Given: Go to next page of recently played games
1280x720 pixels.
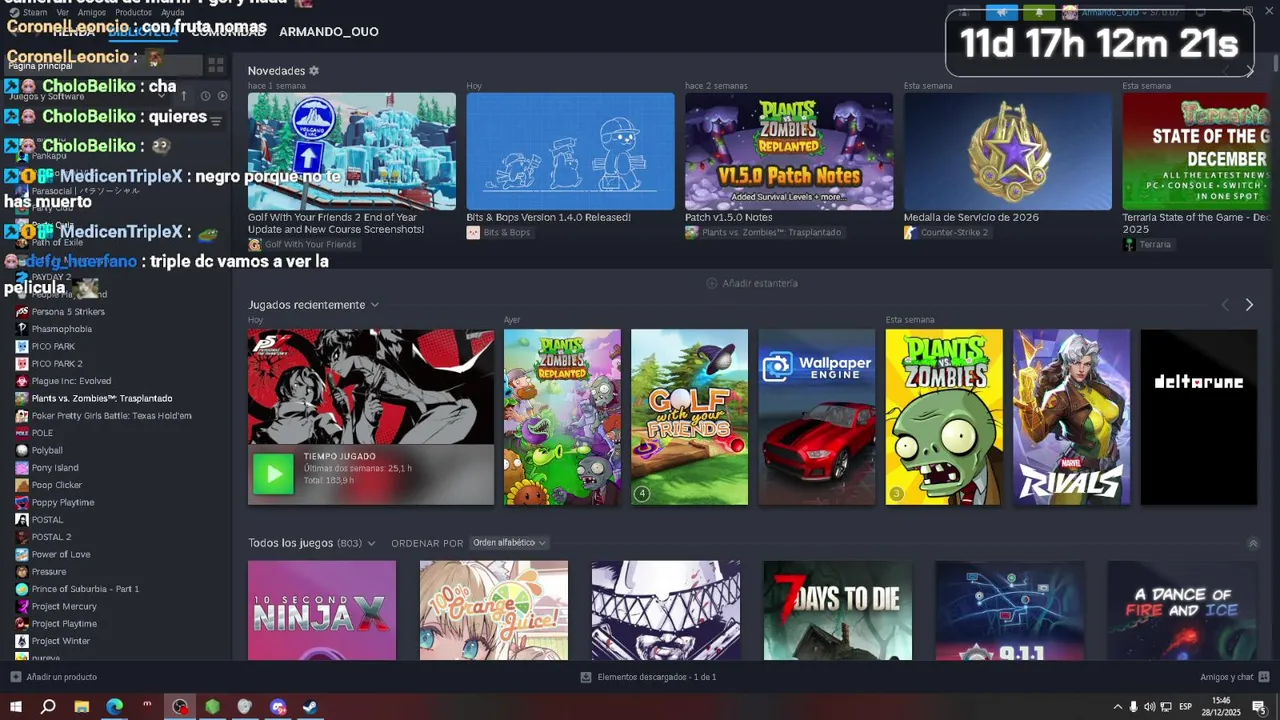Looking at the screenshot, I should click(1249, 305).
